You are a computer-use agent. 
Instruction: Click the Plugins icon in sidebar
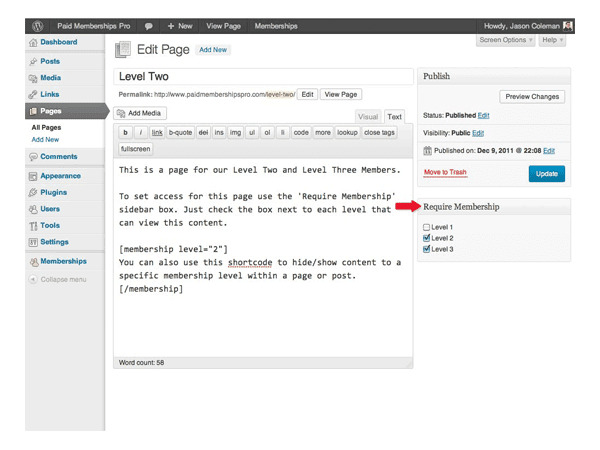pyautogui.click(x=33, y=192)
